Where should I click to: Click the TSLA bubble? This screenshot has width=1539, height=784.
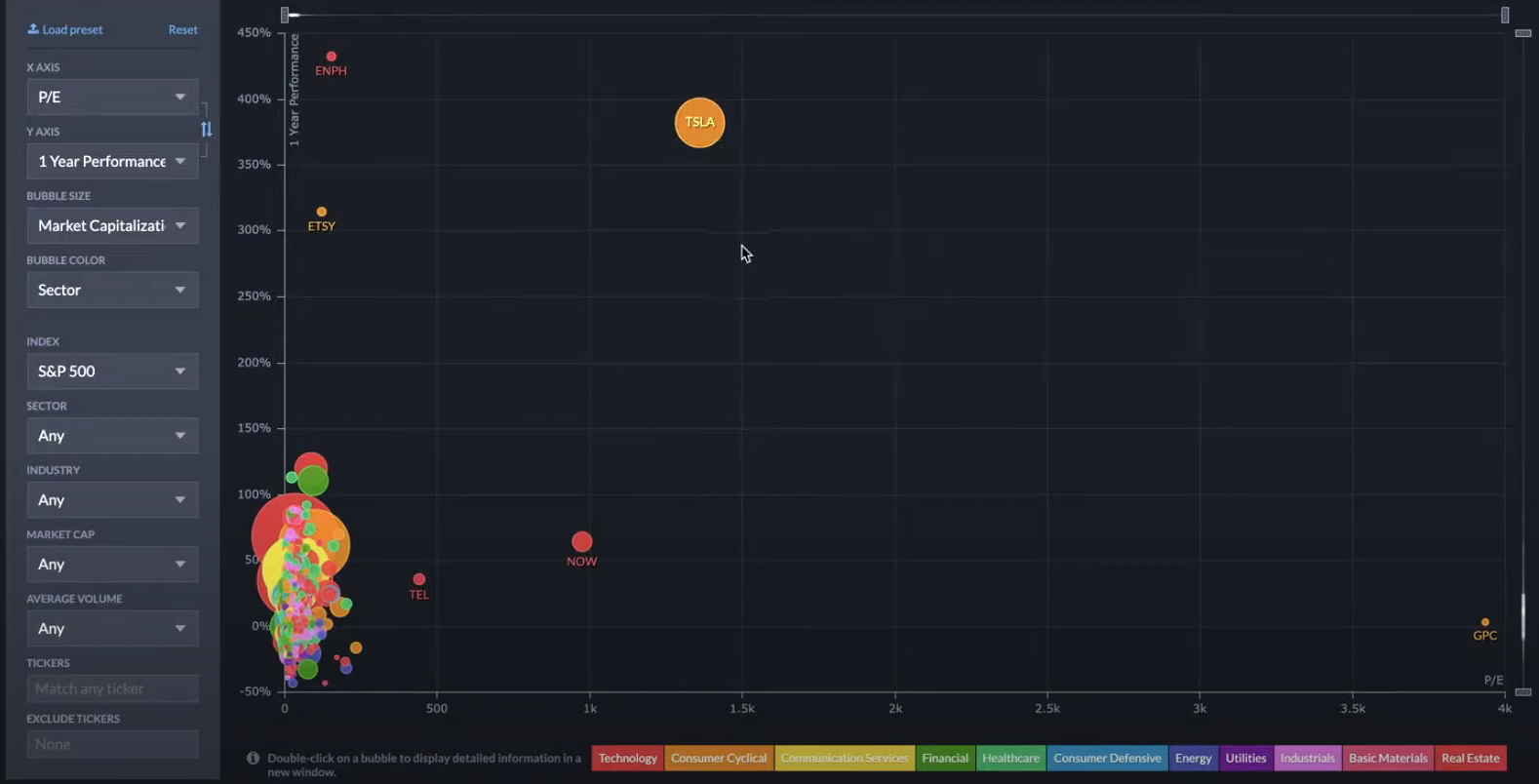click(x=699, y=123)
